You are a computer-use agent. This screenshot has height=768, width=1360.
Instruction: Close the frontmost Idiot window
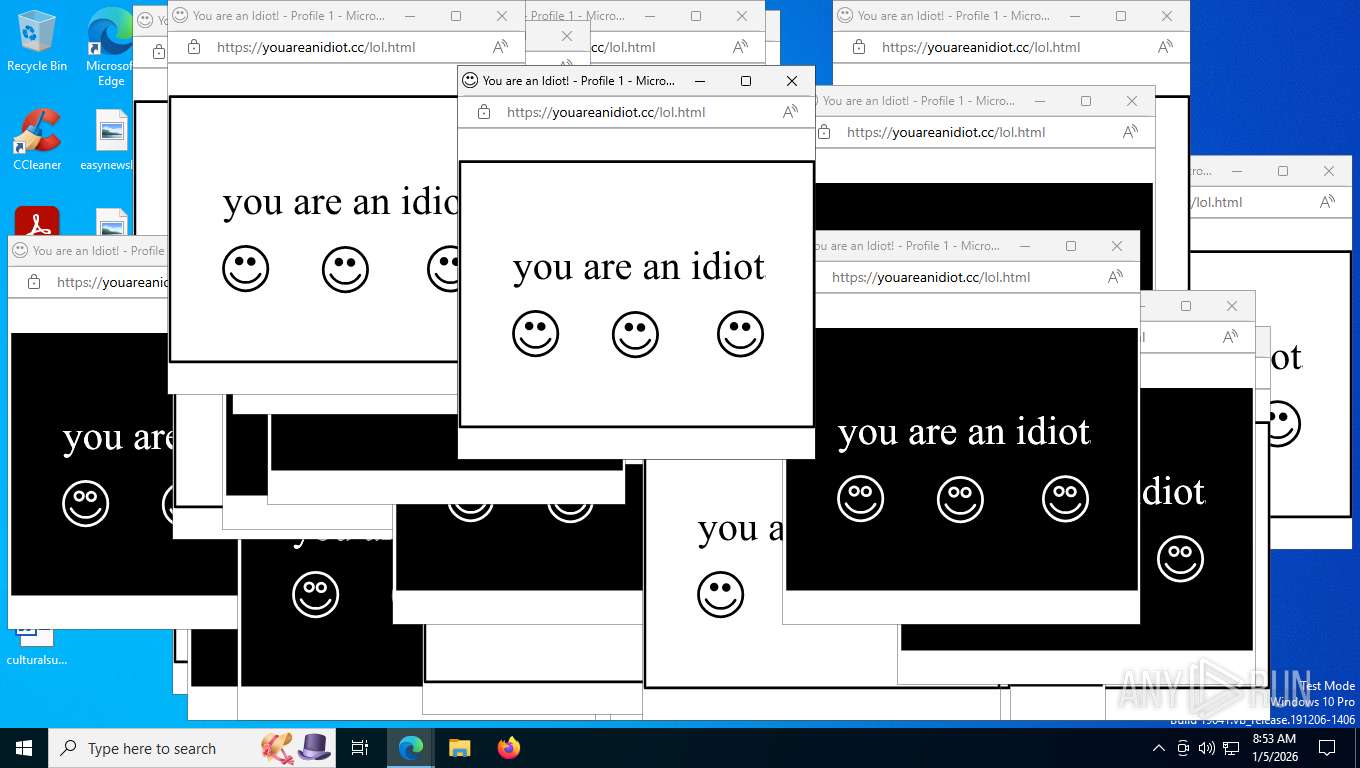(792, 81)
